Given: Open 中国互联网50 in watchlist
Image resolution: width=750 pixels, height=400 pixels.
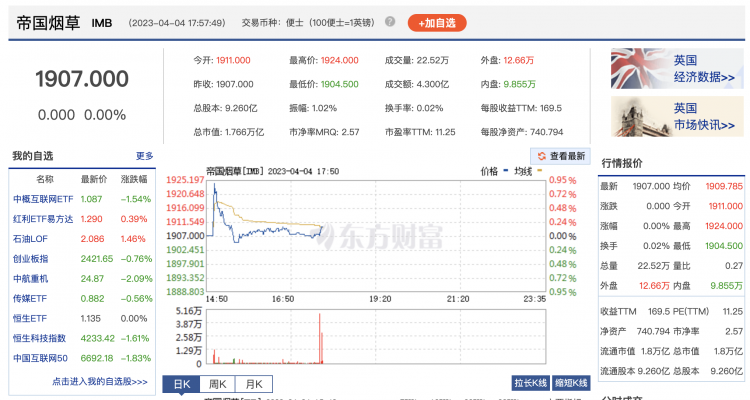Looking at the screenshot, I should [x=40, y=358].
